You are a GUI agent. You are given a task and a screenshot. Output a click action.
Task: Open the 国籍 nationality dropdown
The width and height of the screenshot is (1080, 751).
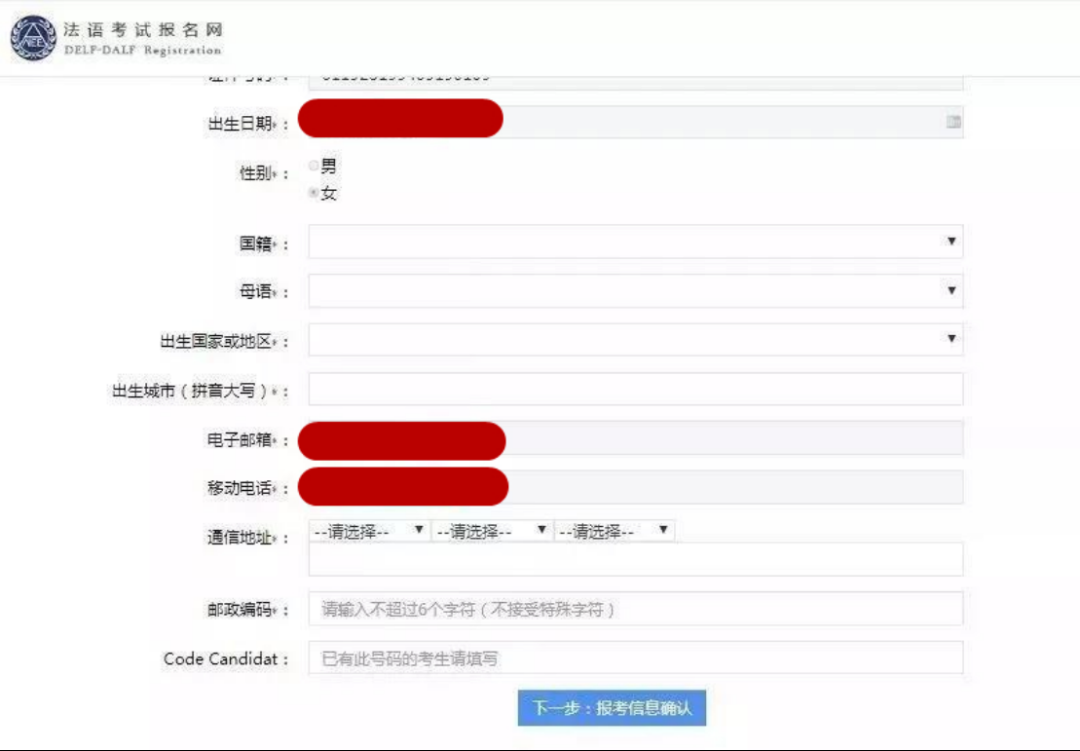click(635, 242)
